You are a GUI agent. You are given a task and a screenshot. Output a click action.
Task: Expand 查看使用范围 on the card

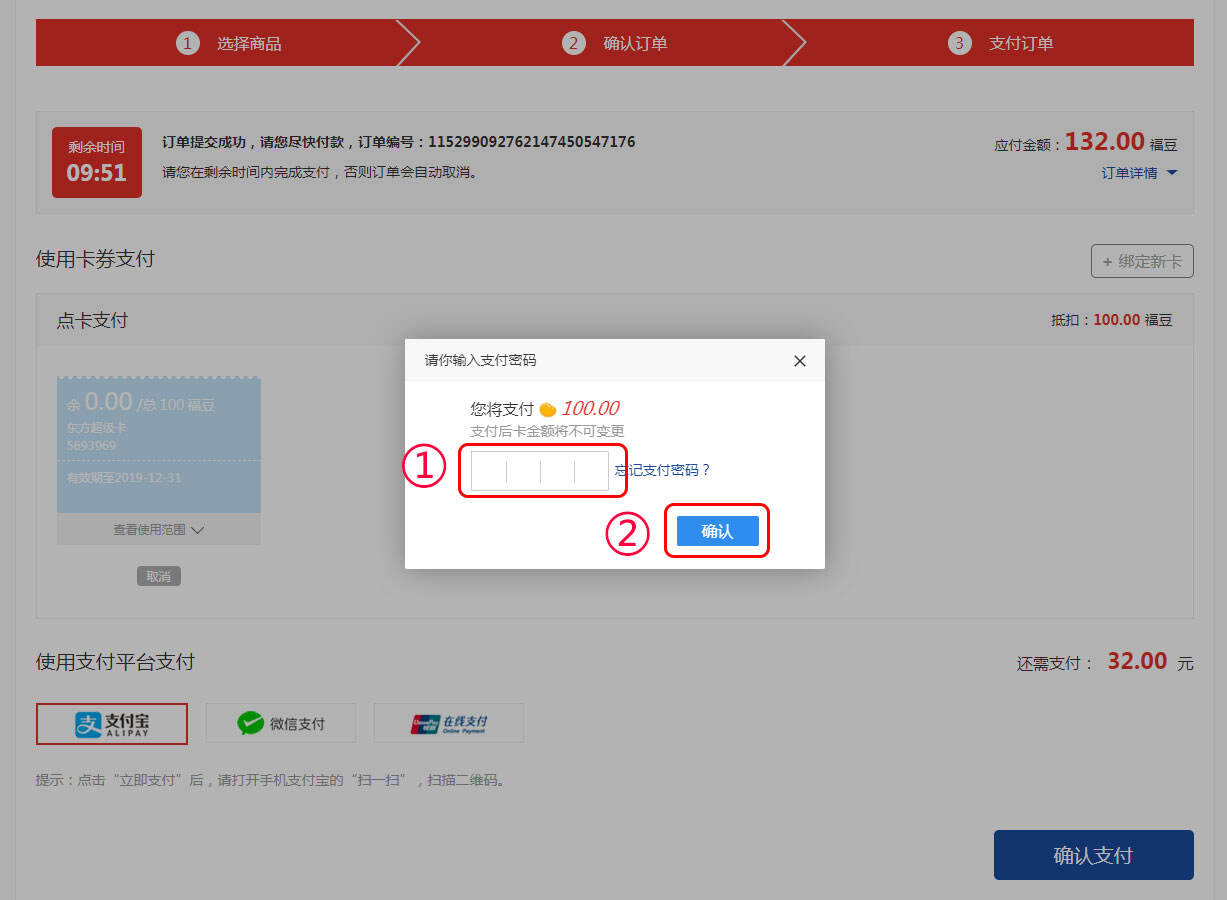coord(159,530)
